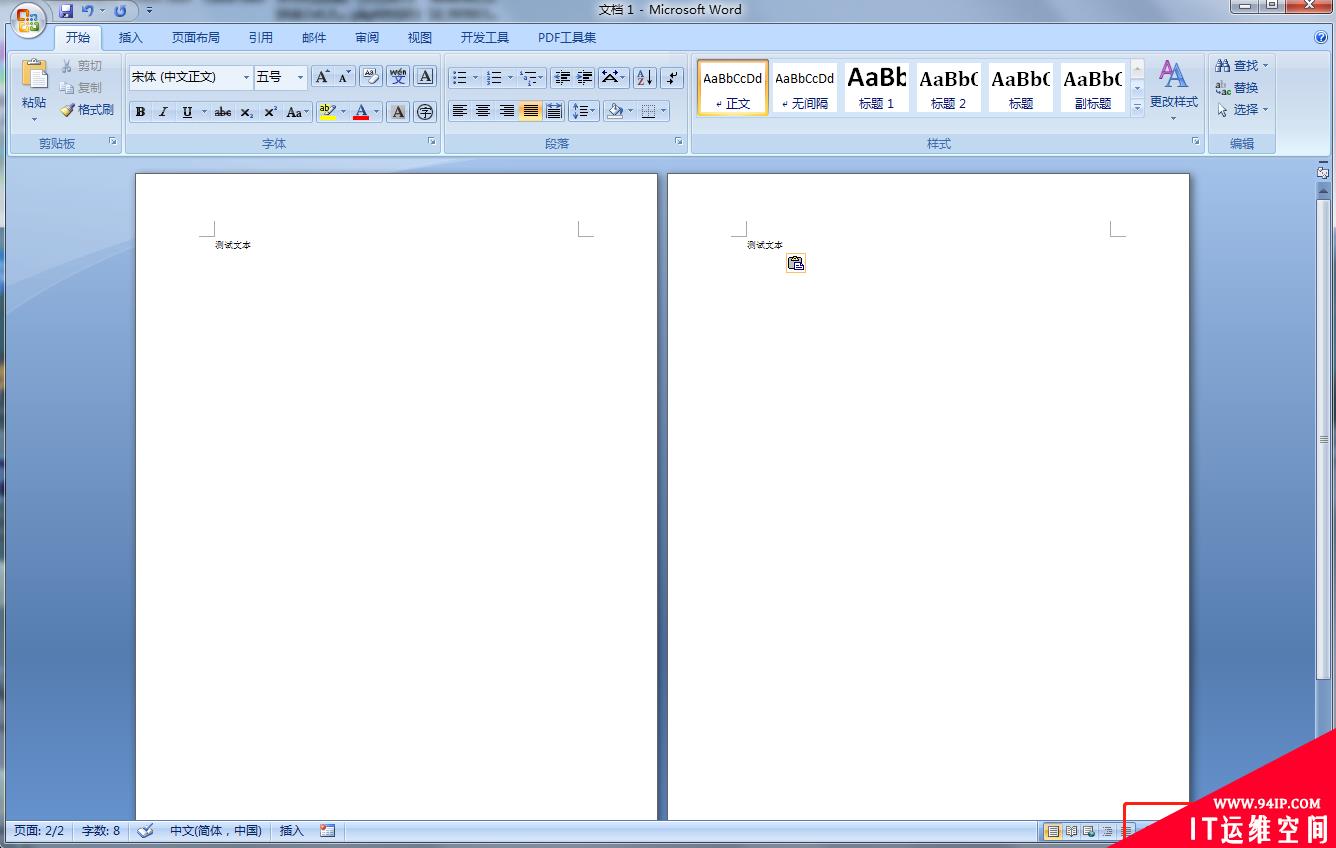Expand Customize Quick Access Toolbar arrow
Viewport: 1336px width, 848px height.
tap(149, 11)
